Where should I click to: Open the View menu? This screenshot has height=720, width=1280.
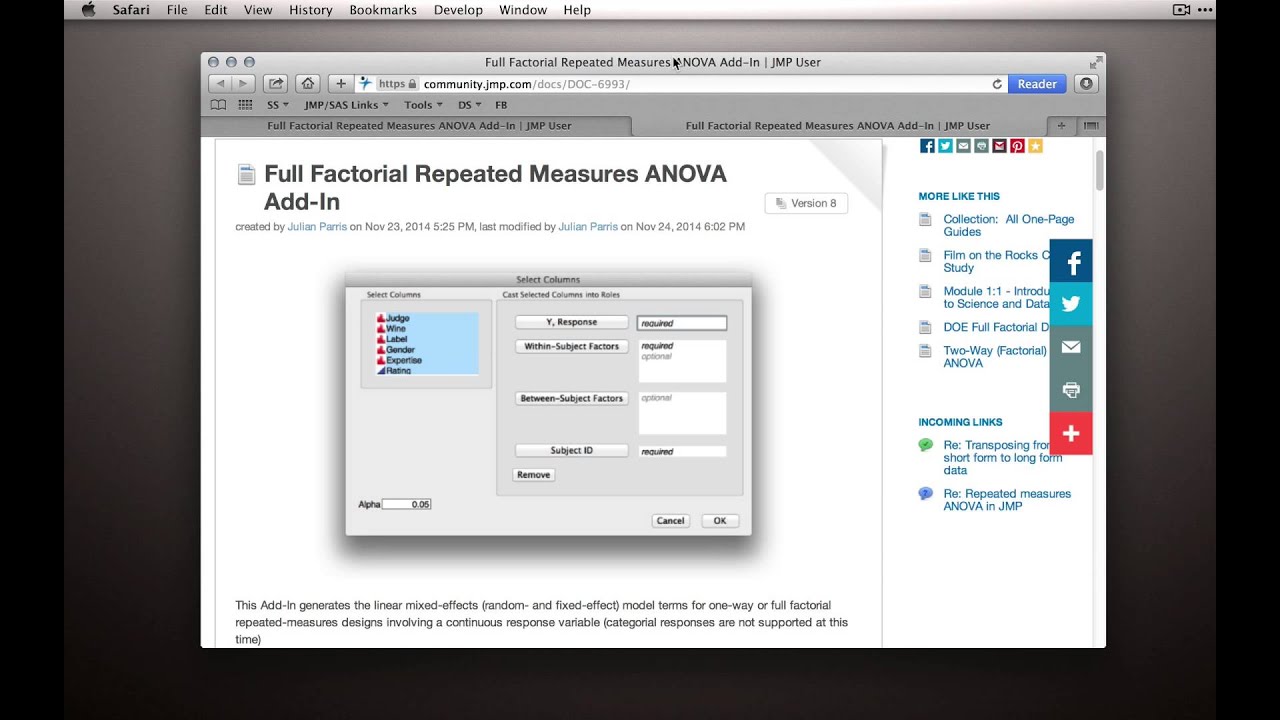coord(258,10)
